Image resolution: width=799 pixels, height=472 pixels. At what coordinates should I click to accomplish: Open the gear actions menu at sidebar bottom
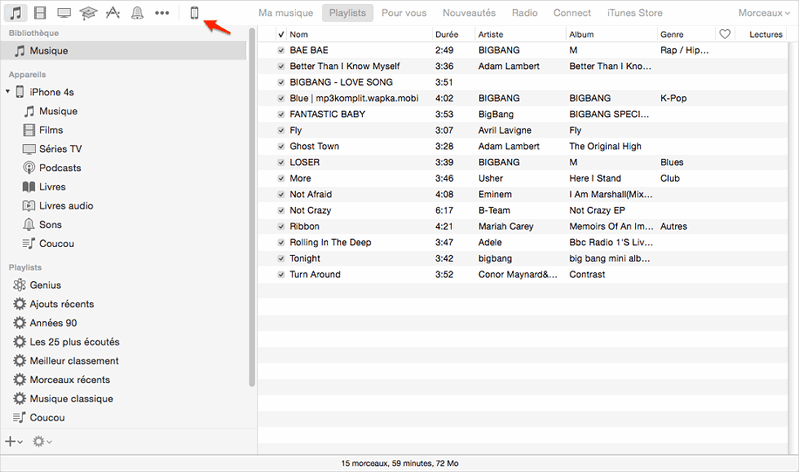42,441
